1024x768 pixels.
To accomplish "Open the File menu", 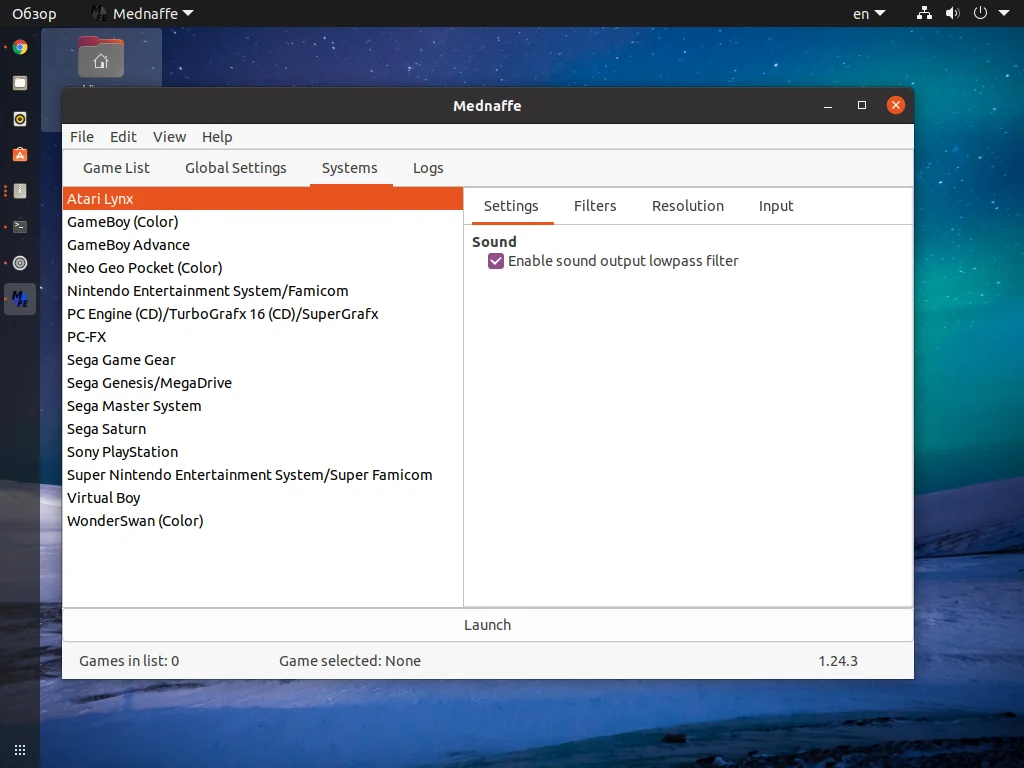I will pos(82,137).
